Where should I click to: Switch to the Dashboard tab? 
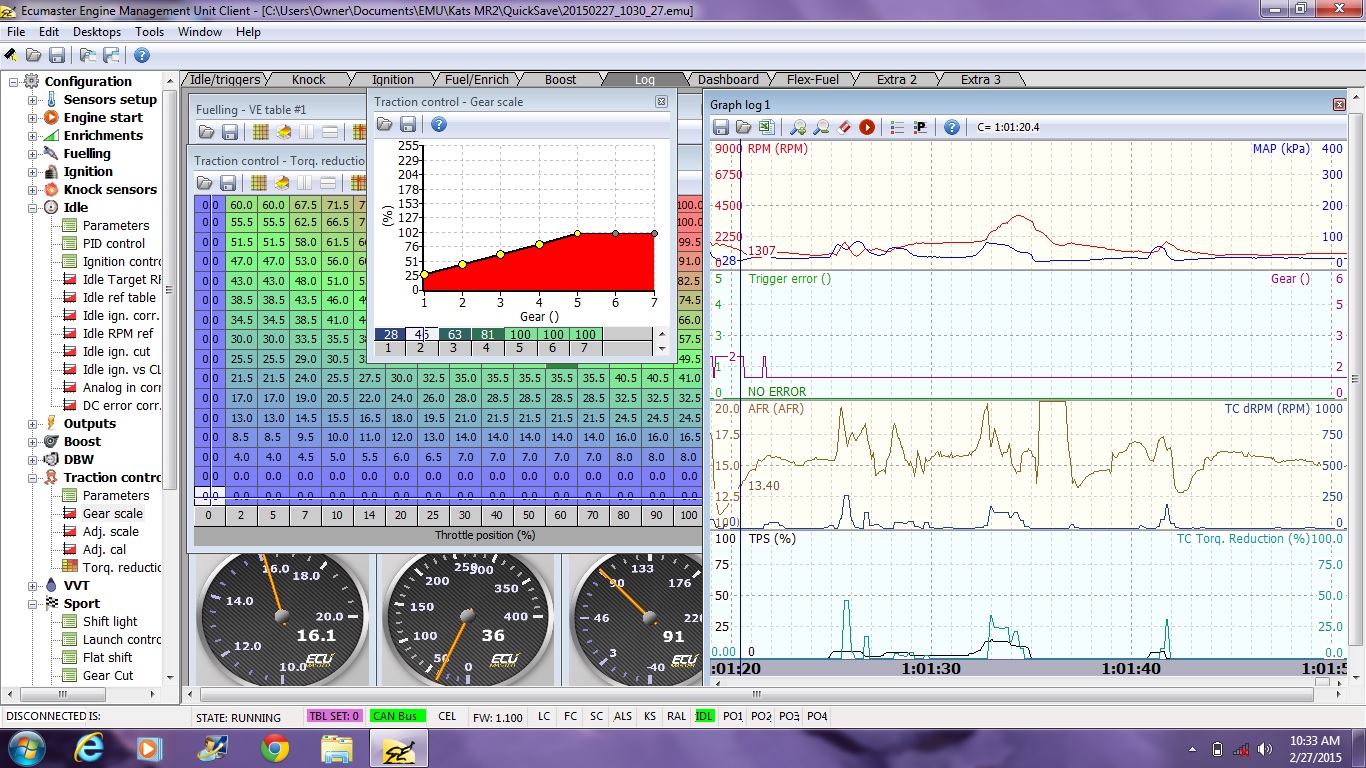click(728, 80)
